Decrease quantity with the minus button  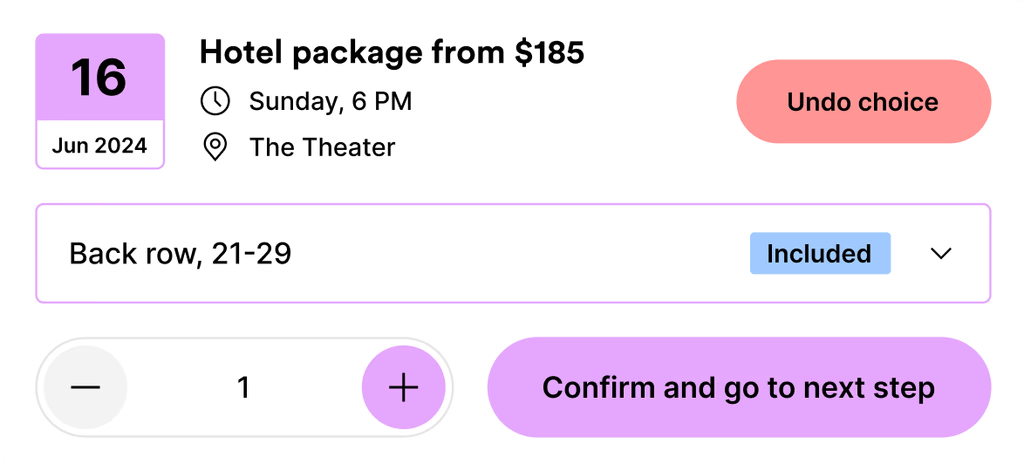coord(86,388)
